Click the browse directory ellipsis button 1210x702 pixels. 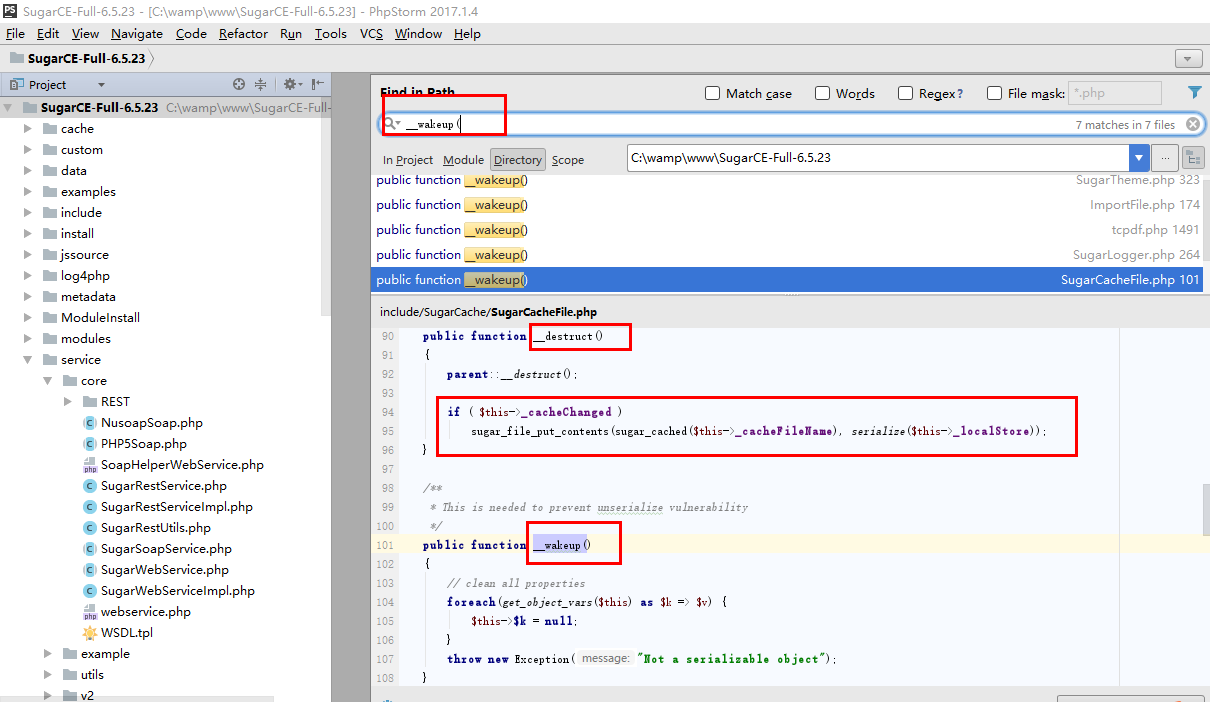1165,158
